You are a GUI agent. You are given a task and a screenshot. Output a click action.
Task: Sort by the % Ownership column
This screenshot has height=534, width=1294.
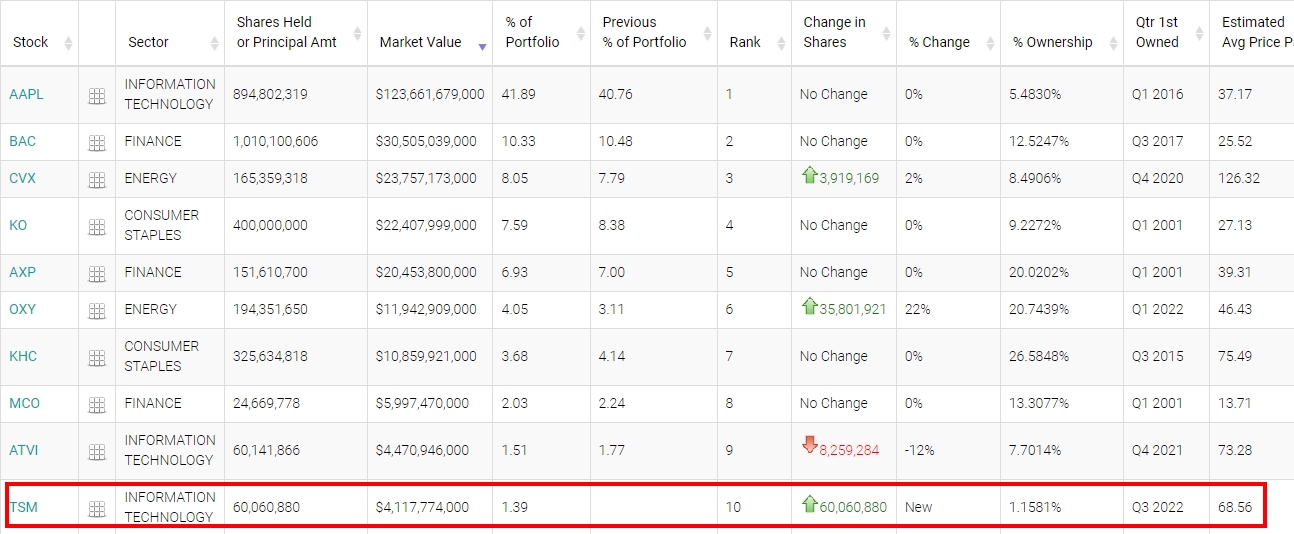[x=1052, y=42]
